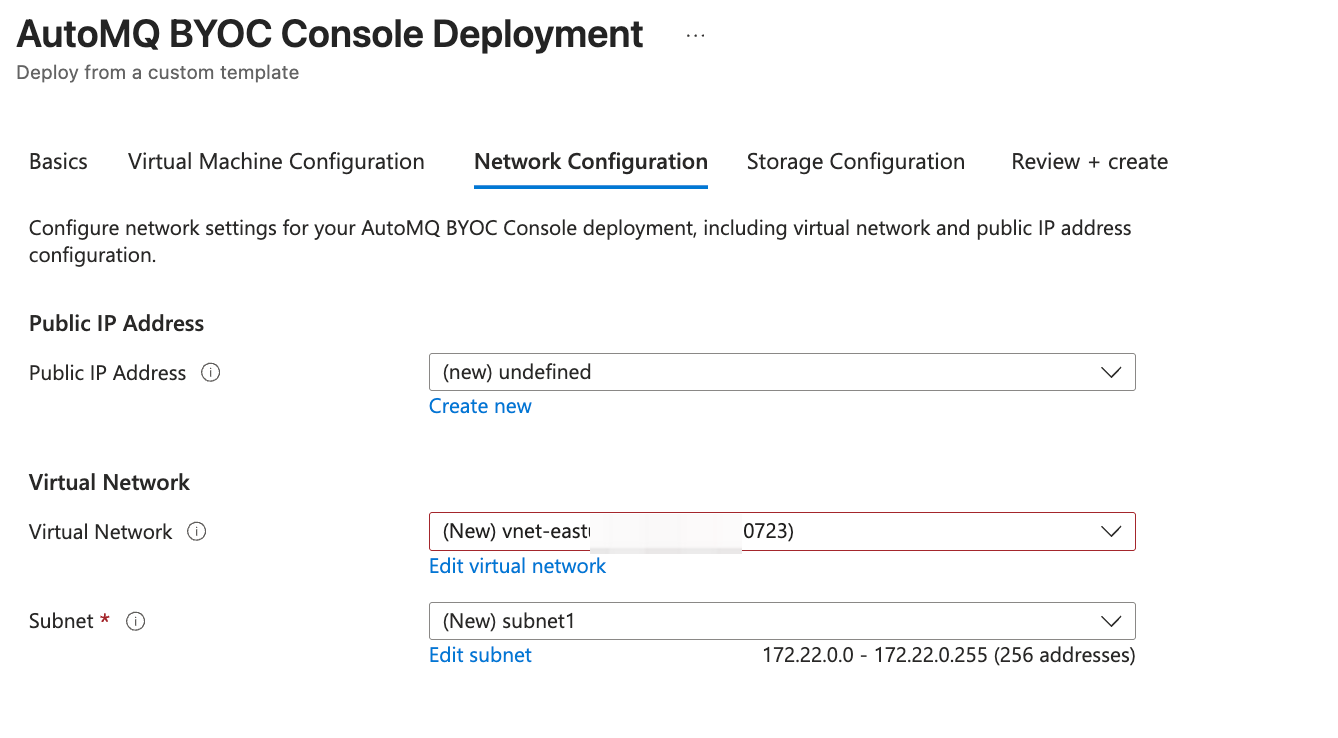Select the Network Configuration tab
This screenshot has width=1338, height=738.
[x=591, y=162]
